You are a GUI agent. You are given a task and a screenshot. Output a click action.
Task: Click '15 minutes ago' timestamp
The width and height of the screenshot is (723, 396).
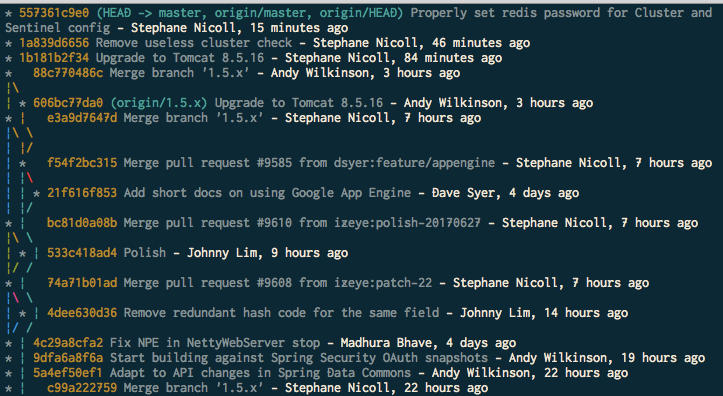299,28
